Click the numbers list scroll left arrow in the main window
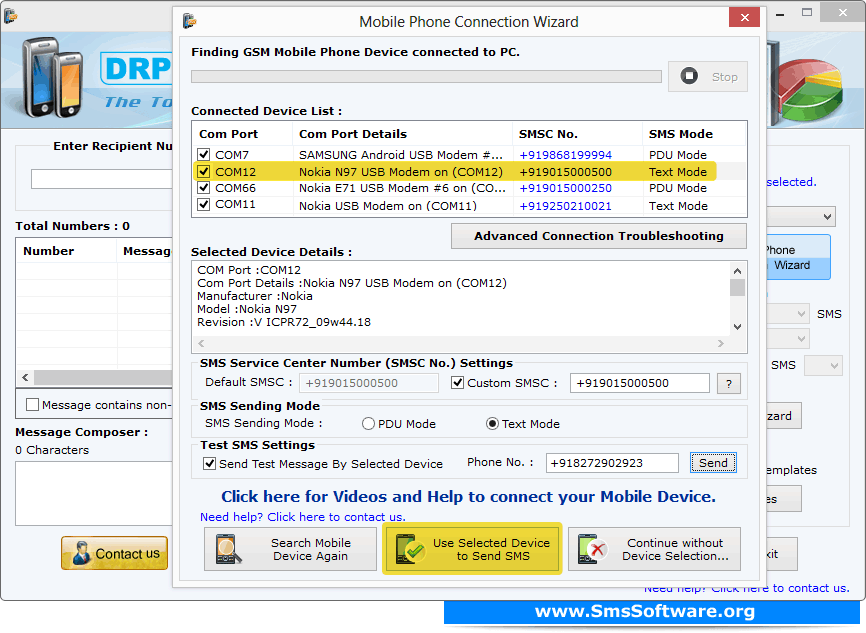This screenshot has width=866, height=633. tap(25, 377)
